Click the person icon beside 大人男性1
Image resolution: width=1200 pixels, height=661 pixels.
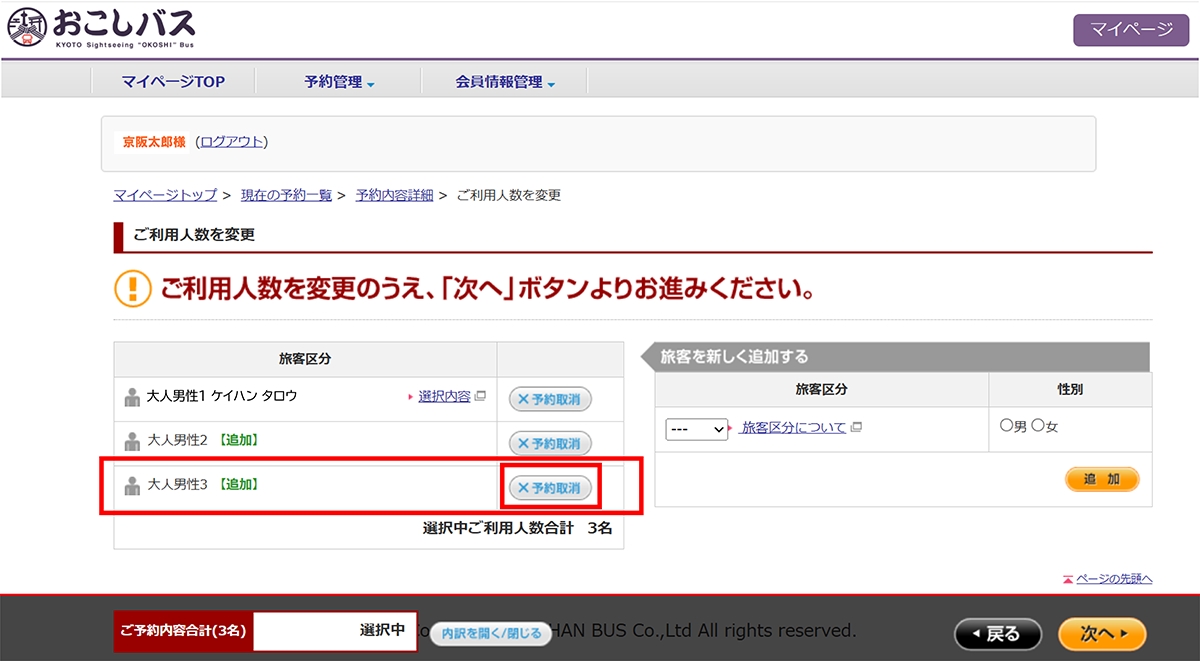[x=132, y=397]
